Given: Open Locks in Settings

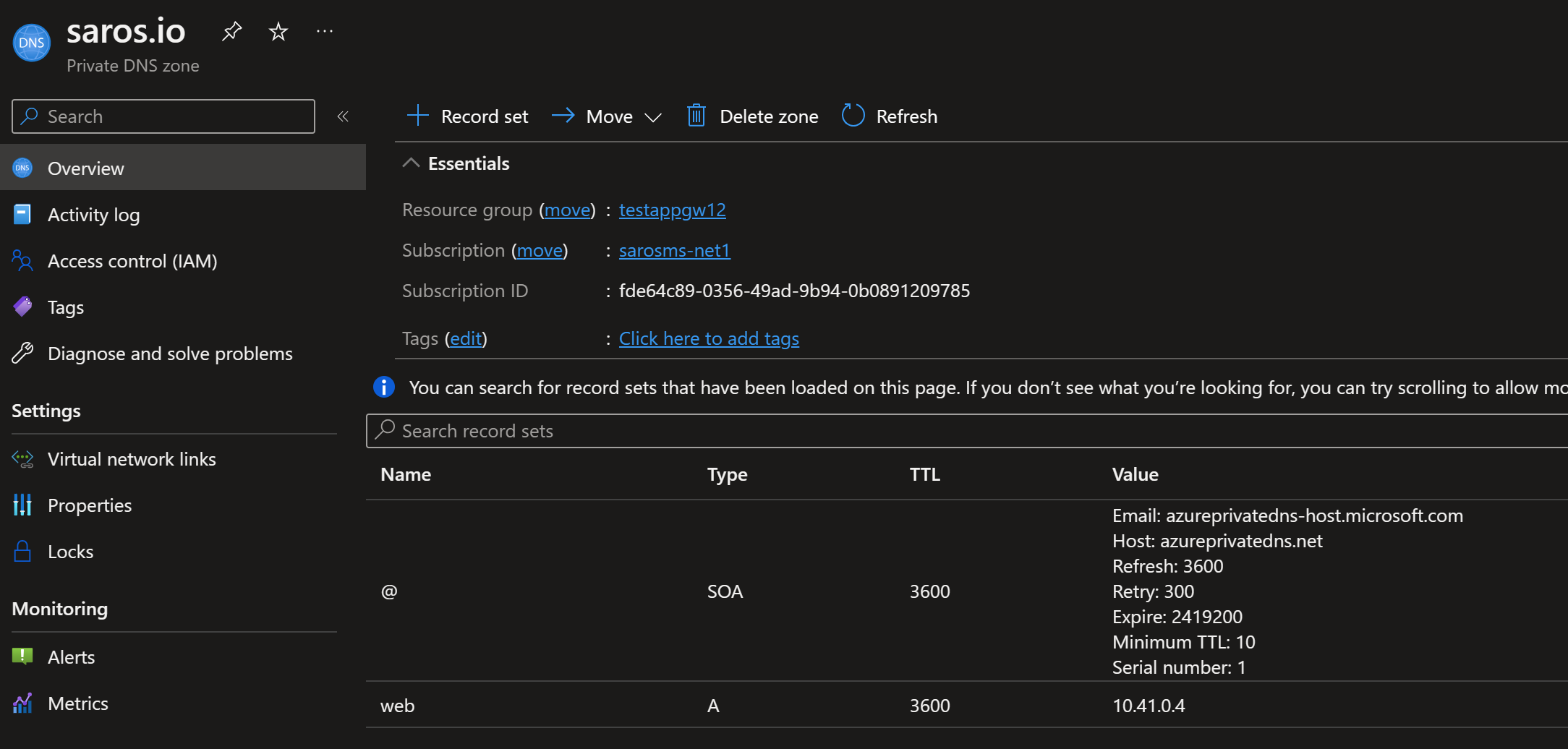Looking at the screenshot, I should pyautogui.click(x=71, y=552).
